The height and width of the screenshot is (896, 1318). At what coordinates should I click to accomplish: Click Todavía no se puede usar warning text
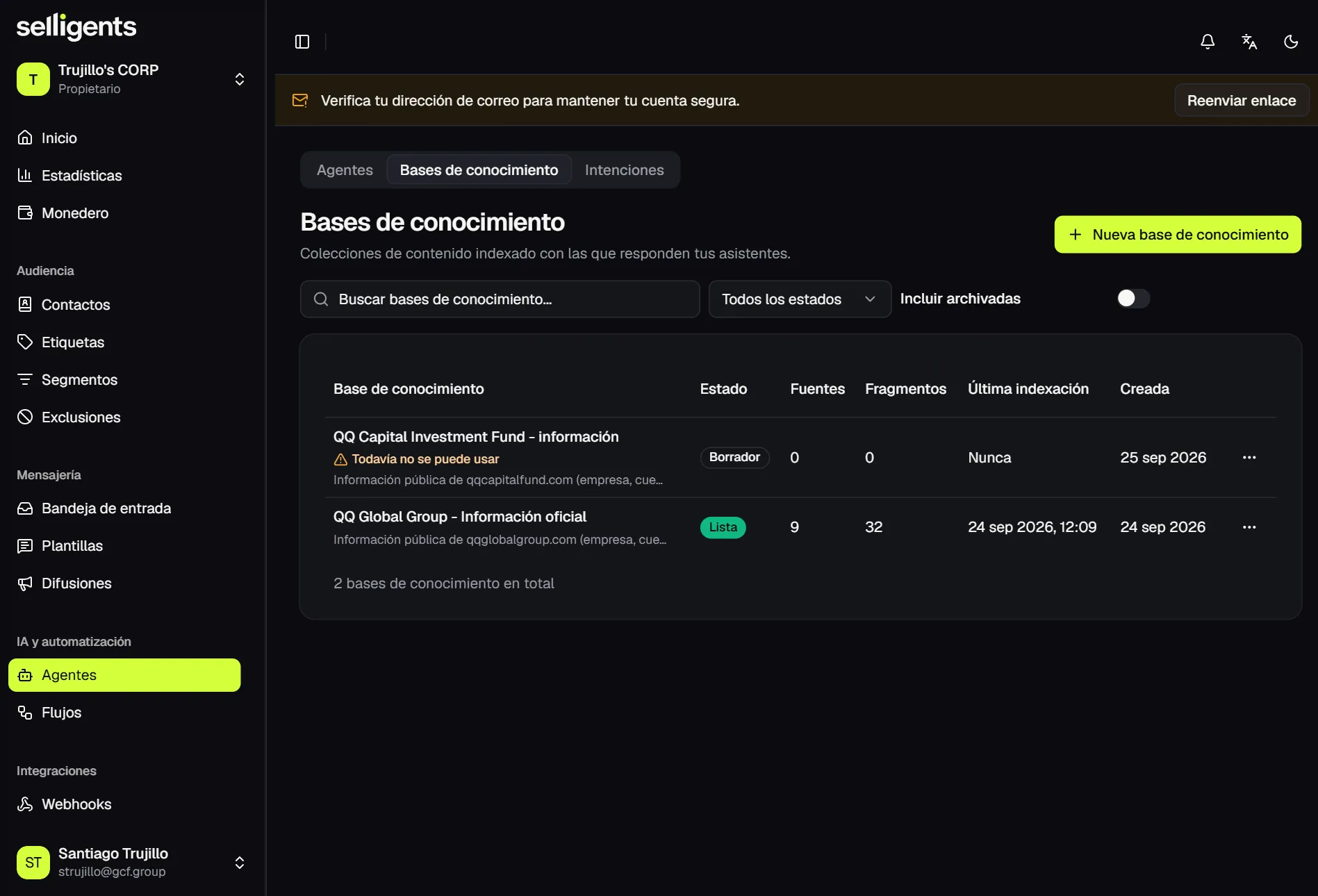(425, 459)
